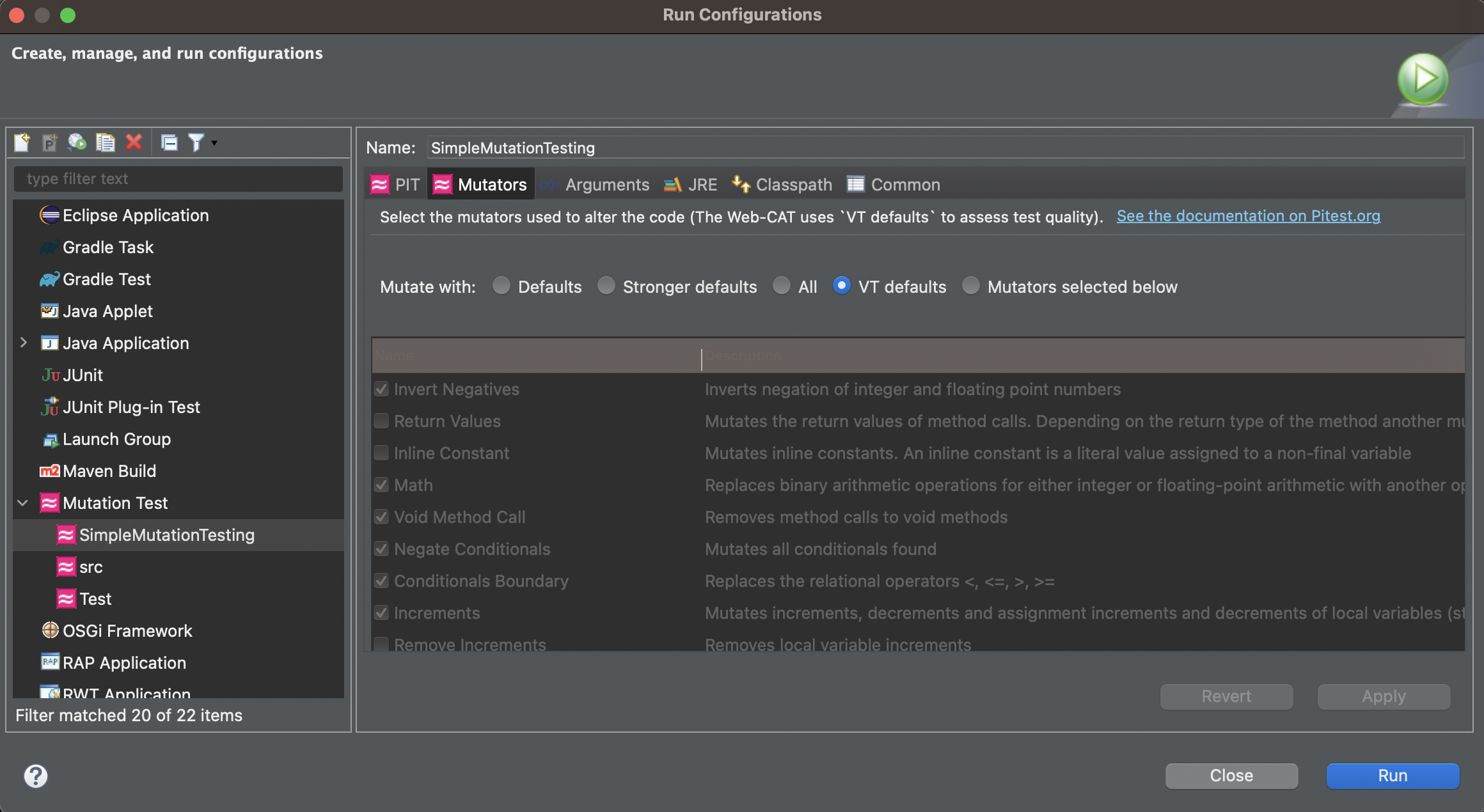Expand the Java Application tree node

point(24,343)
